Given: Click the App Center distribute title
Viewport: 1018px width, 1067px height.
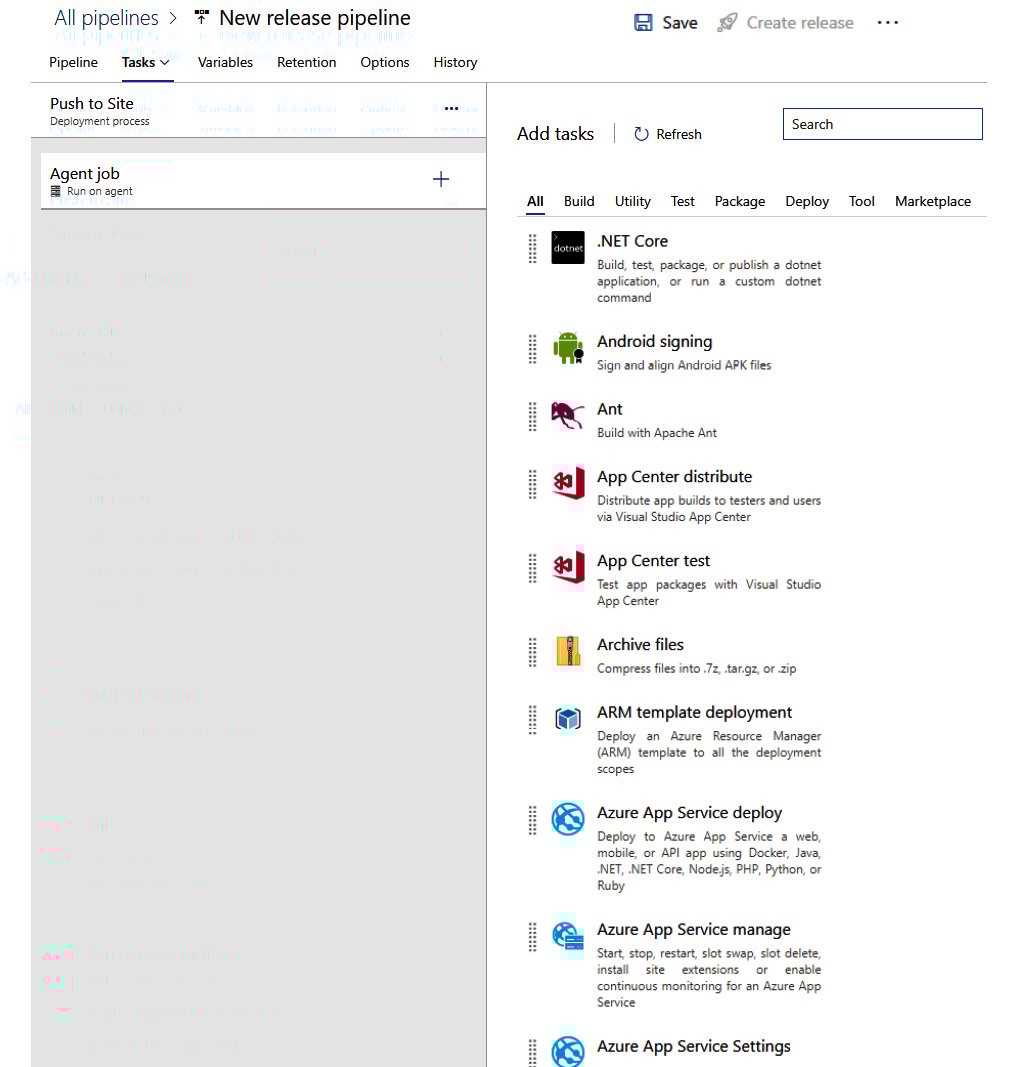Looking at the screenshot, I should click(674, 477).
